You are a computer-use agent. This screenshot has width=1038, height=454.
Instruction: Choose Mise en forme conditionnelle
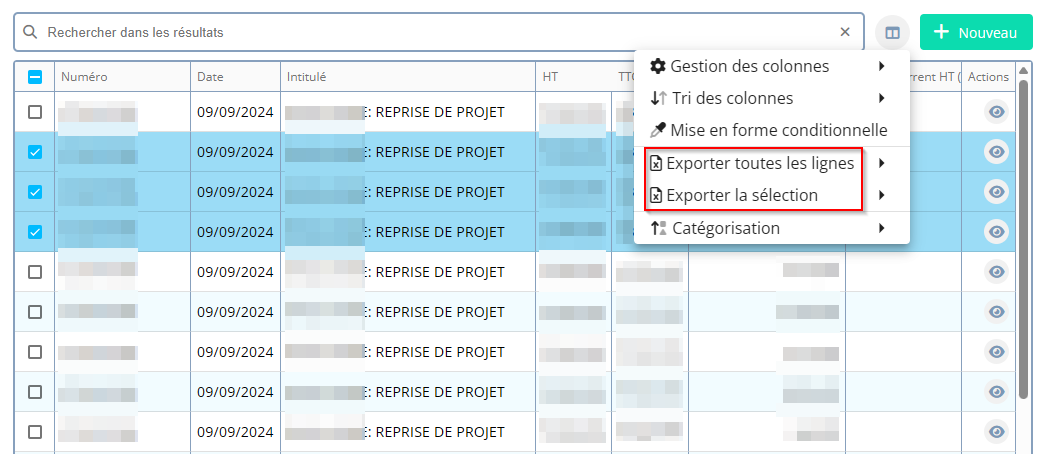[x=778, y=131]
